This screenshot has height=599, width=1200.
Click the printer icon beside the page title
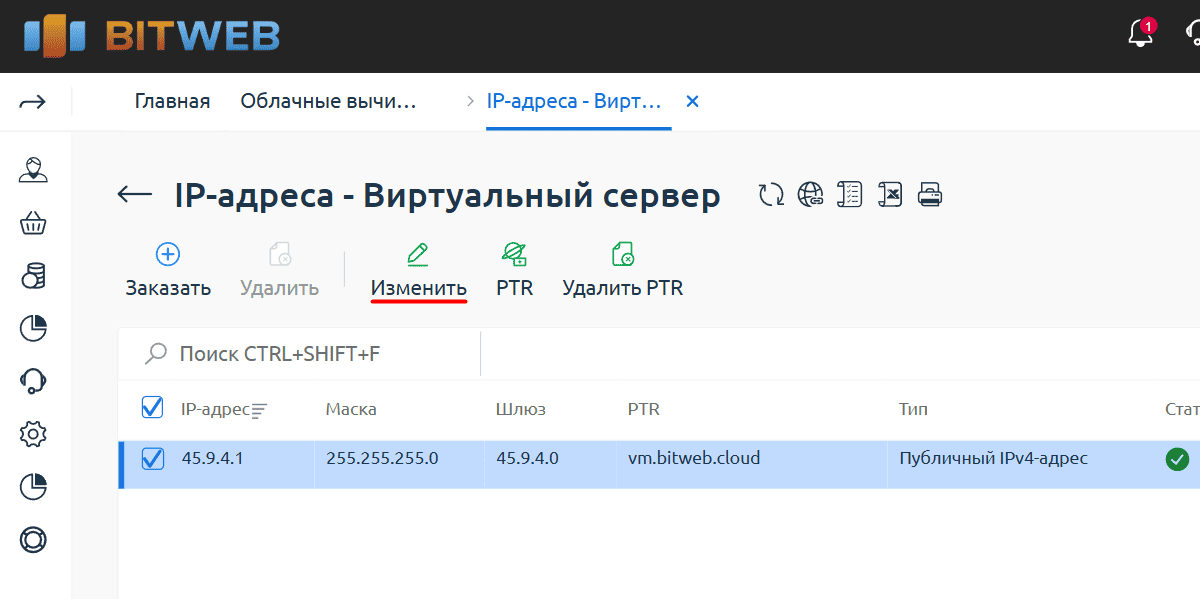pos(930,194)
